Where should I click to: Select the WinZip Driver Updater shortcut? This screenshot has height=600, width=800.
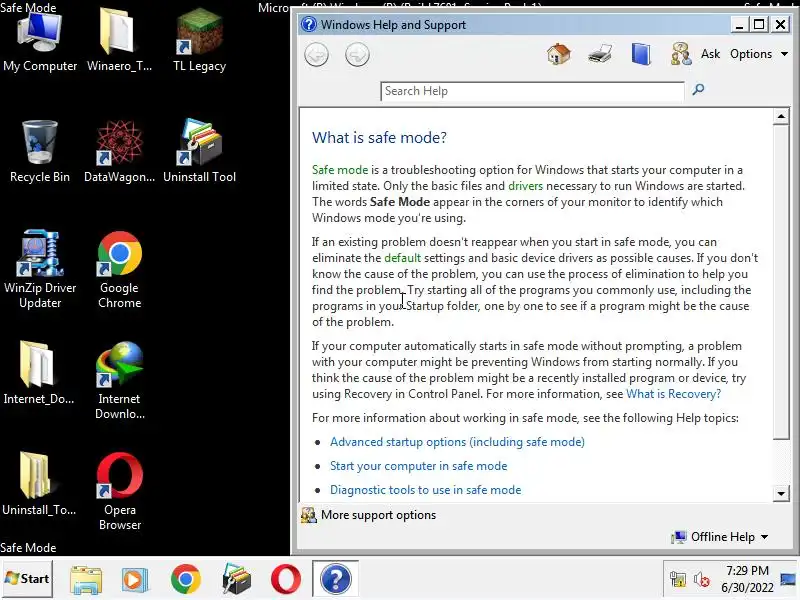(40, 269)
